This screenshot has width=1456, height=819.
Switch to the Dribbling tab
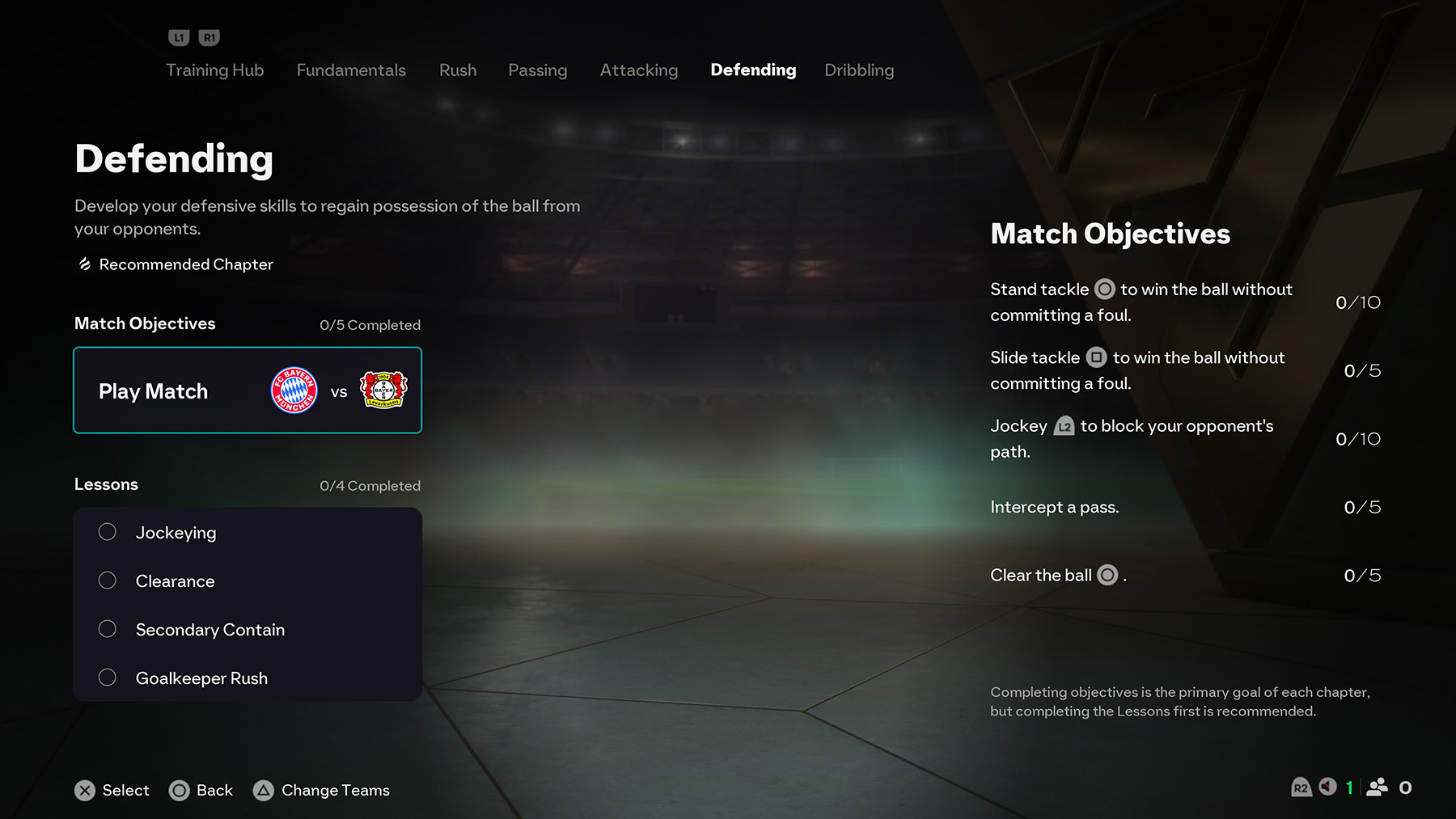pos(859,70)
